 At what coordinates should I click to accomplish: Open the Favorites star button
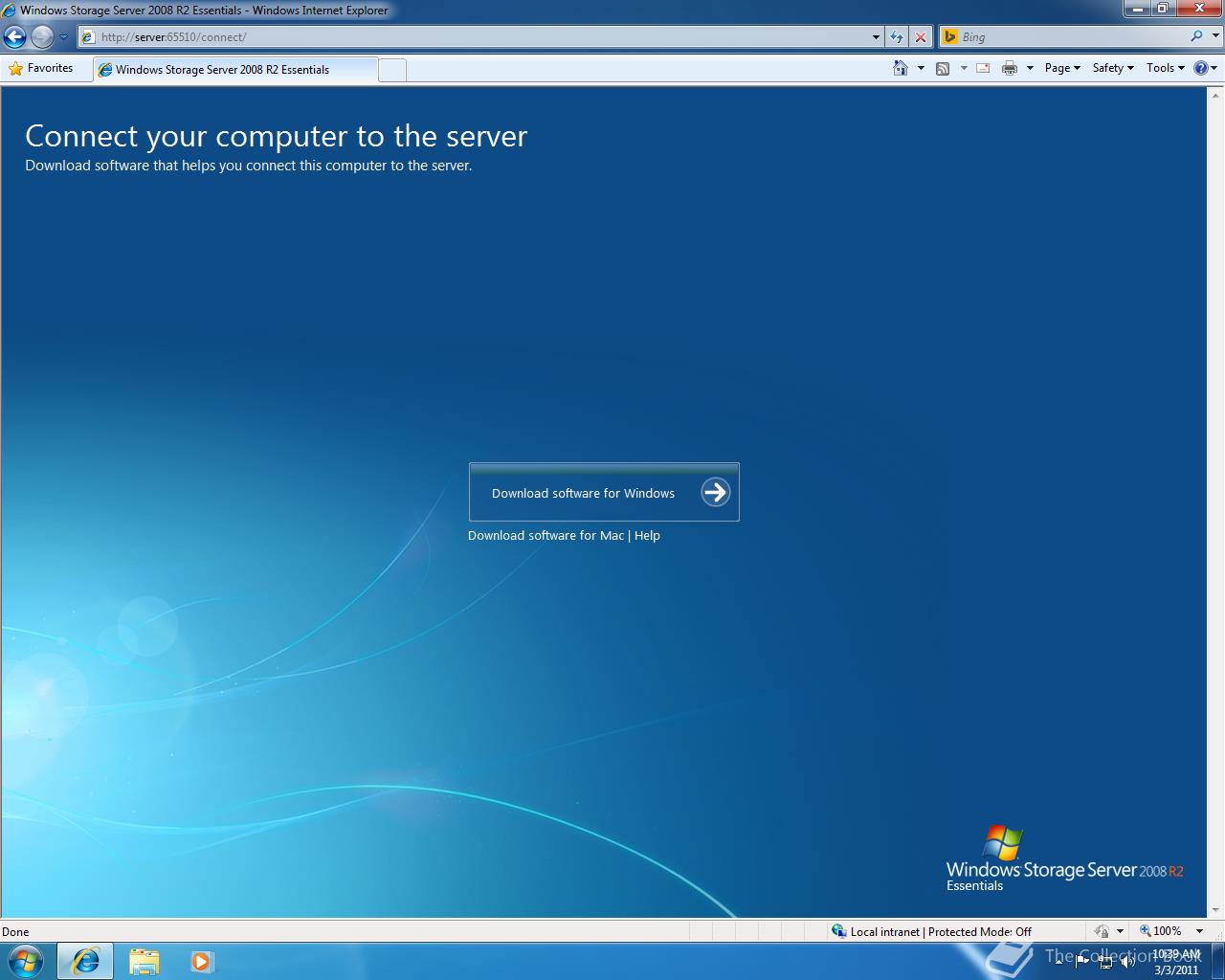coord(41,68)
